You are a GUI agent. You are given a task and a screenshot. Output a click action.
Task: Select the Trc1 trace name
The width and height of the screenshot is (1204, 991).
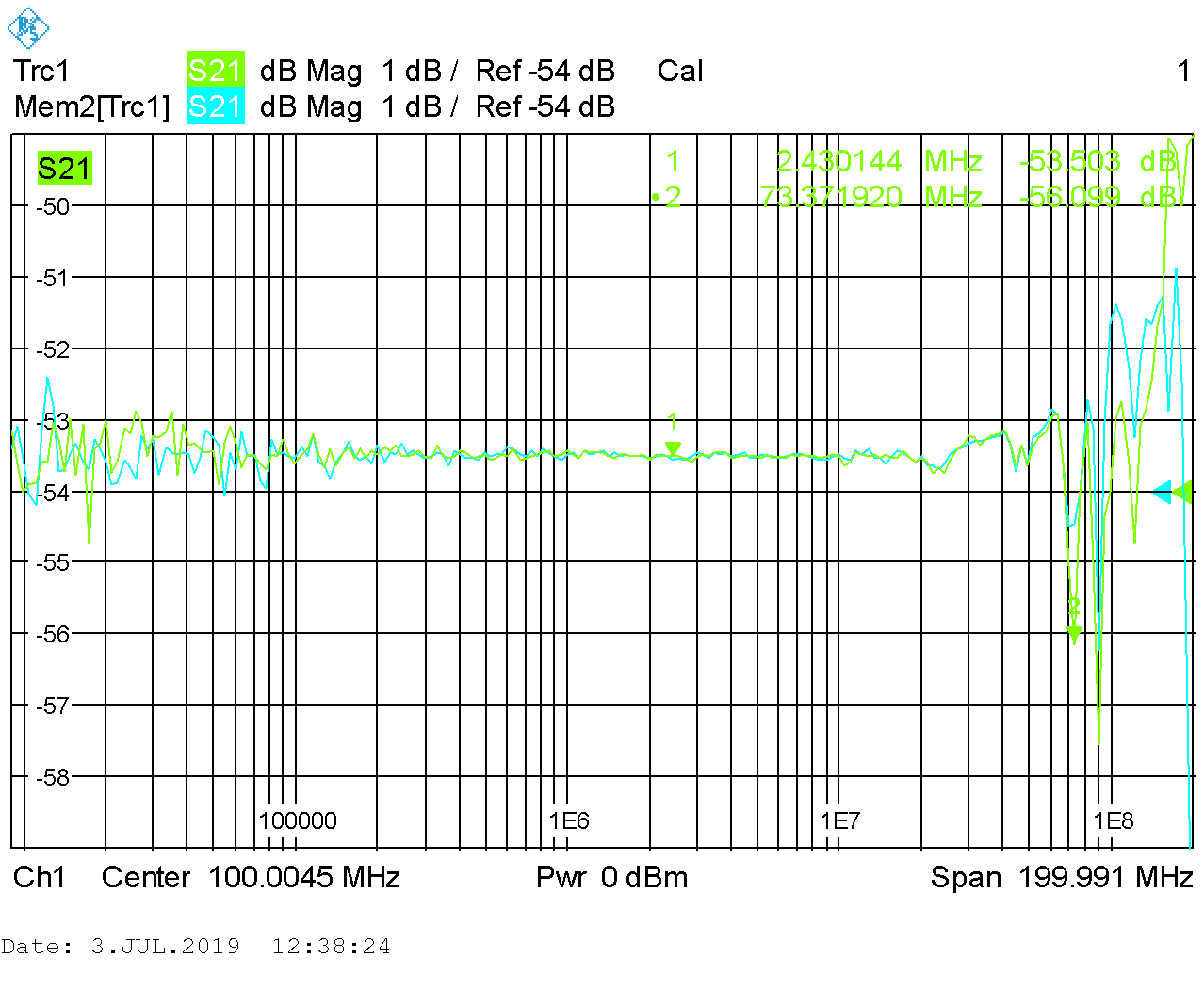41,71
